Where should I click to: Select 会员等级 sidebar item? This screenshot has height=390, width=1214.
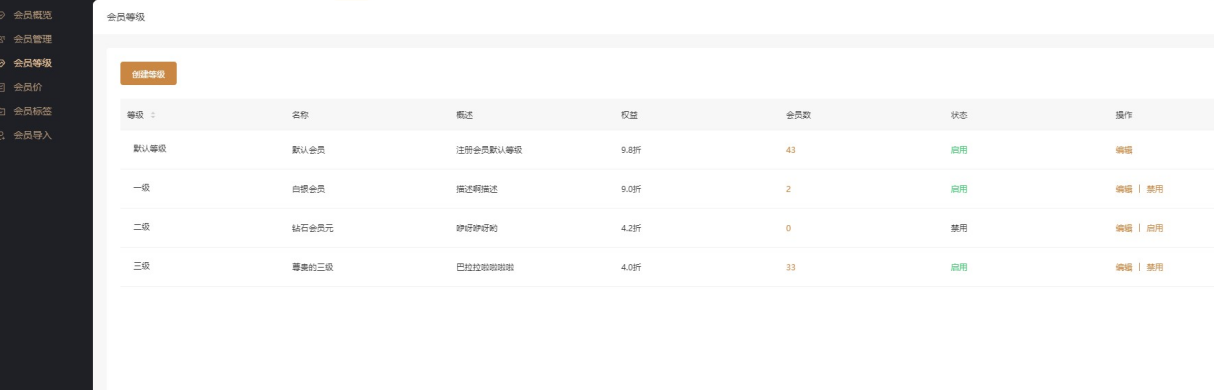pos(32,63)
